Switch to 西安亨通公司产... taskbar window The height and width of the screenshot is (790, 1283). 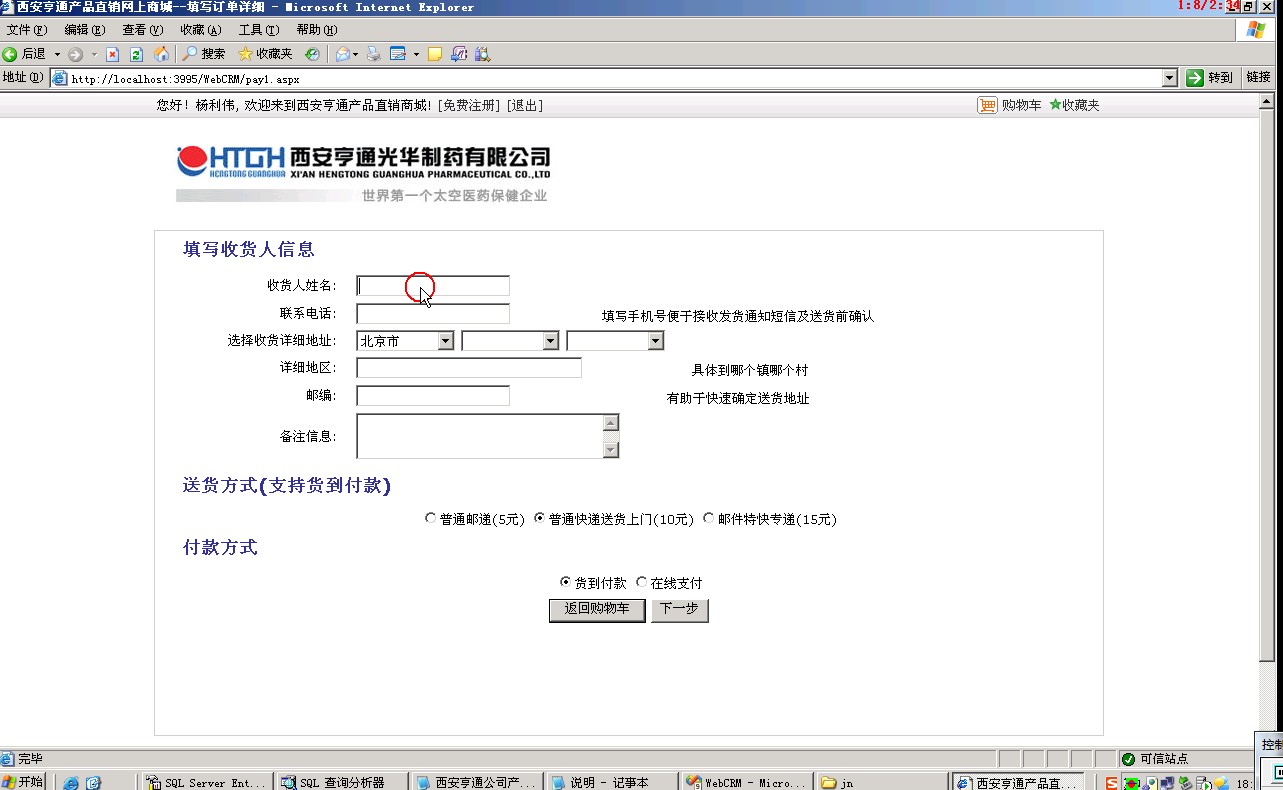point(476,782)
